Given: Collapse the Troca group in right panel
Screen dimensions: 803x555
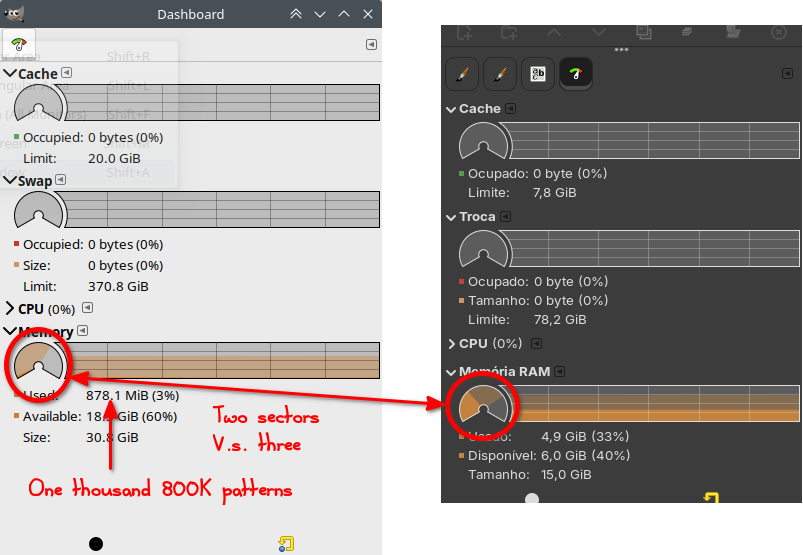Looking at the screenshot, I should pos(451,217).
